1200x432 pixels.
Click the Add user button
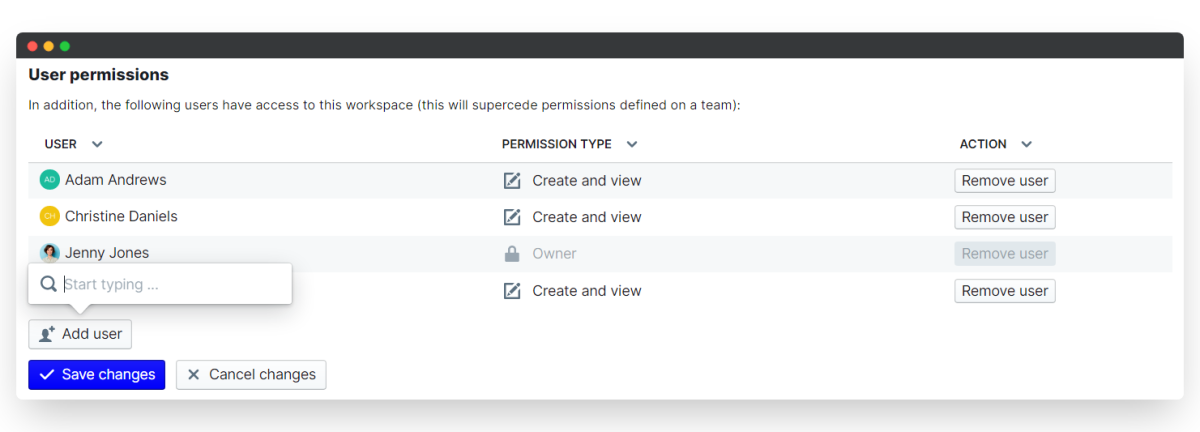pos(80,334)
